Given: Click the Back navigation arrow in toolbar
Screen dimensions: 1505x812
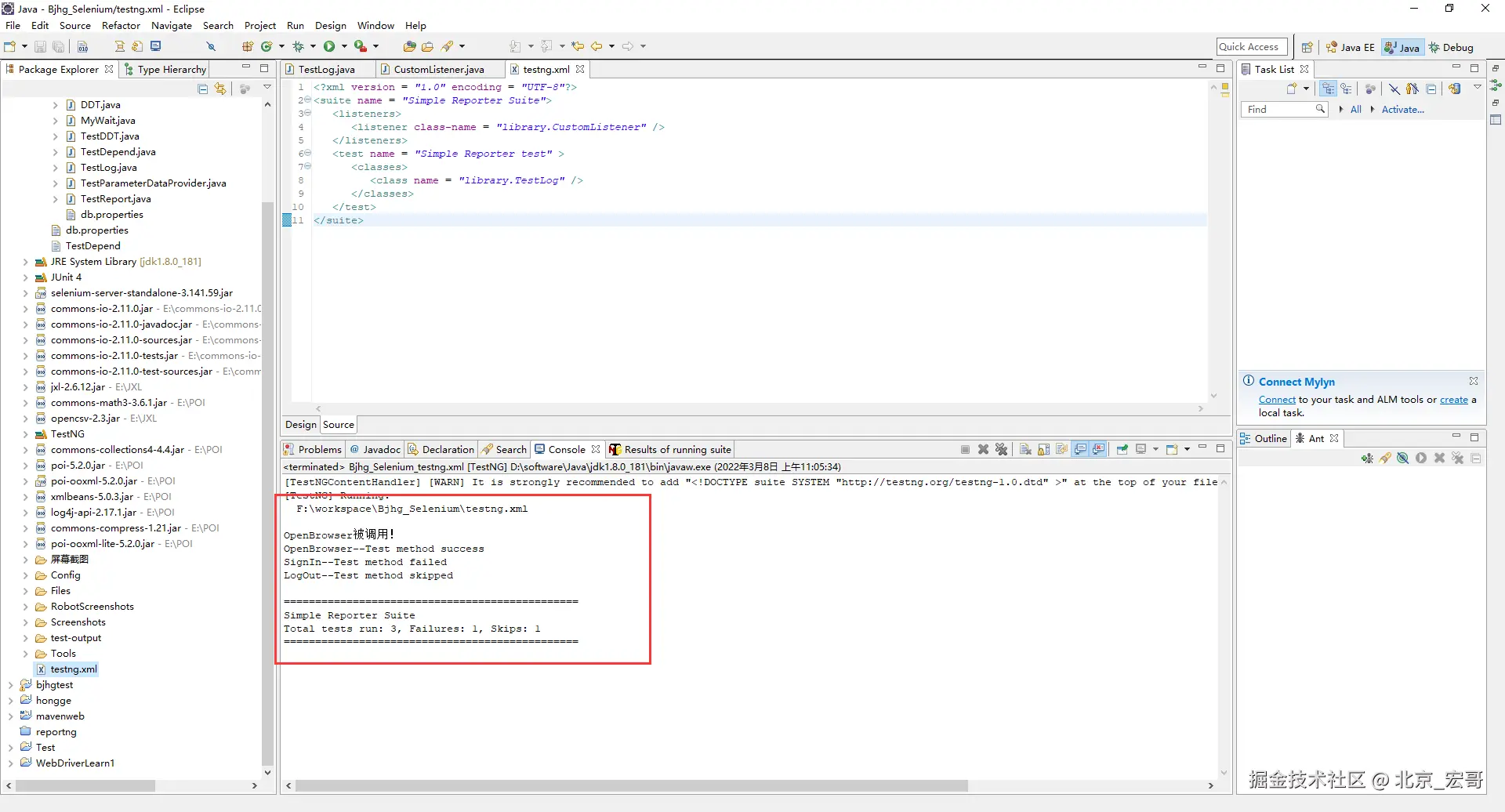Looking at the screenshot, I should point(597,46).
